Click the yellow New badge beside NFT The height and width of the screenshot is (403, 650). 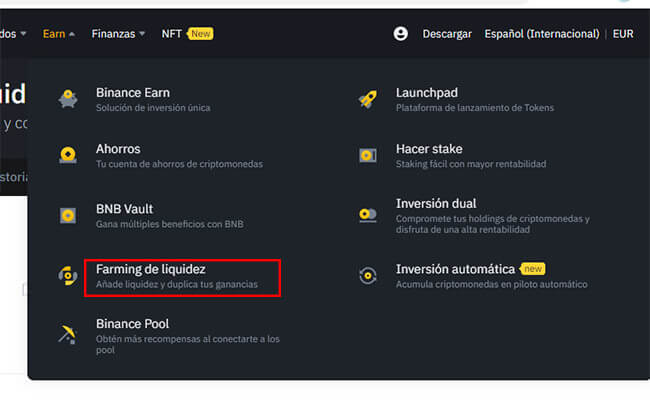[200, 34]
